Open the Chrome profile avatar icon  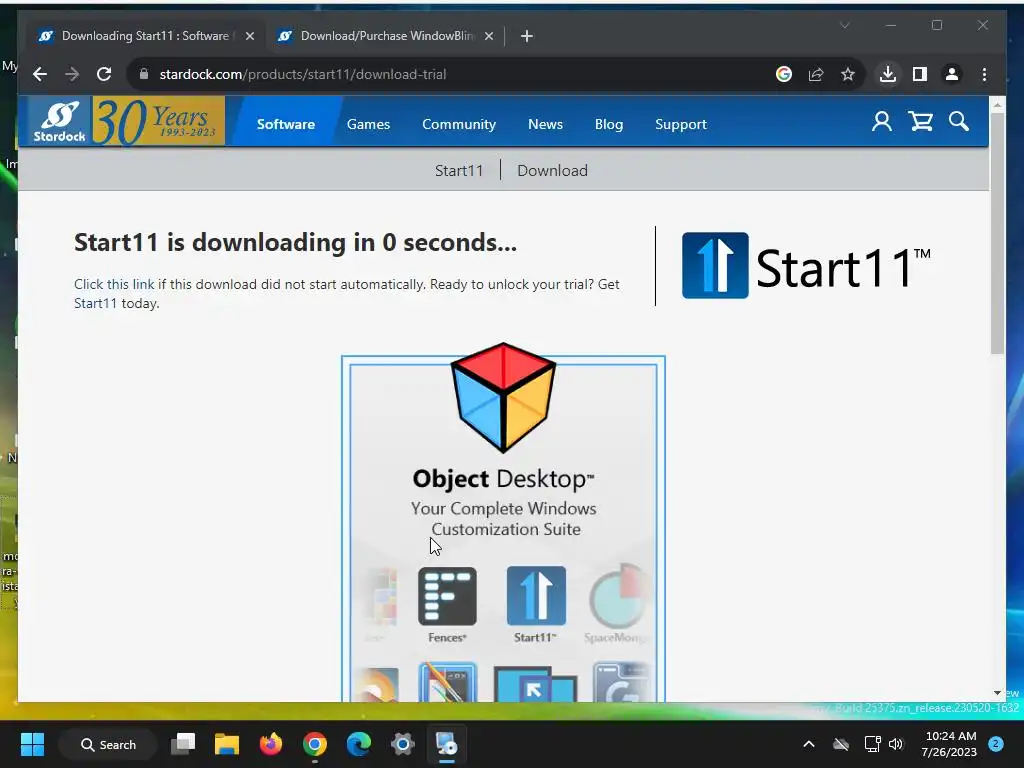pos(952,74)
